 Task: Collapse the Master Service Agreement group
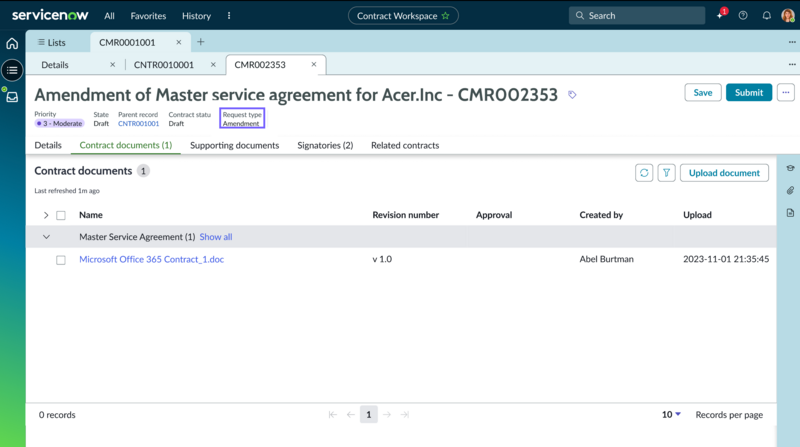click(46, 237)
